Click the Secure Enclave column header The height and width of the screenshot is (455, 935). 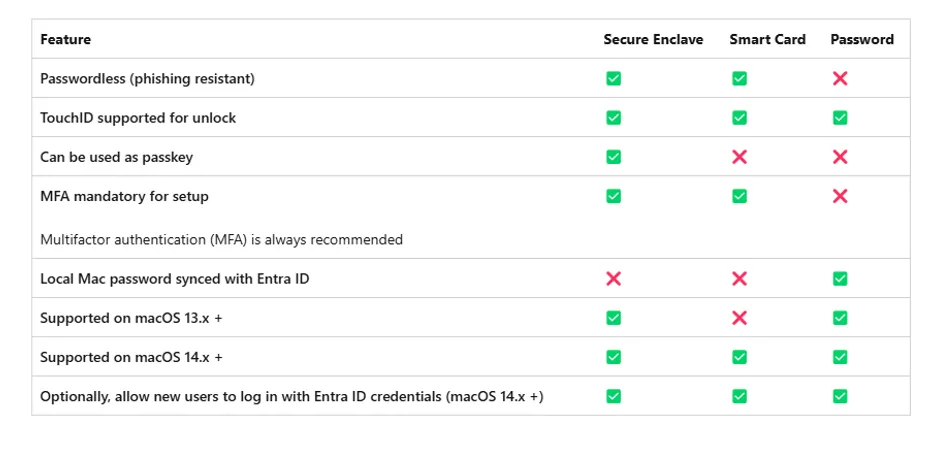pyautogui.click(x=653, y=40)
